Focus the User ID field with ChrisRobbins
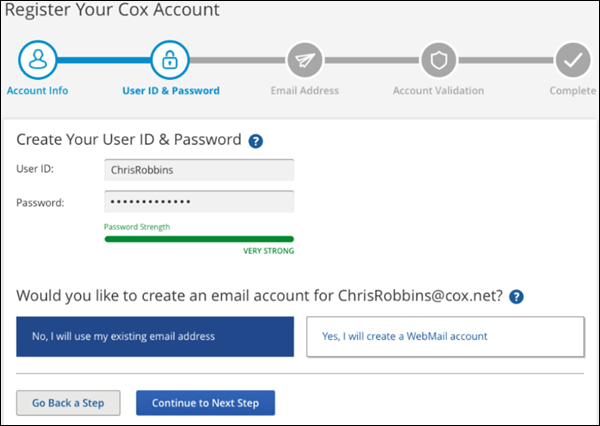The height and width of the screenshot is (426, 600). [199, 170]
